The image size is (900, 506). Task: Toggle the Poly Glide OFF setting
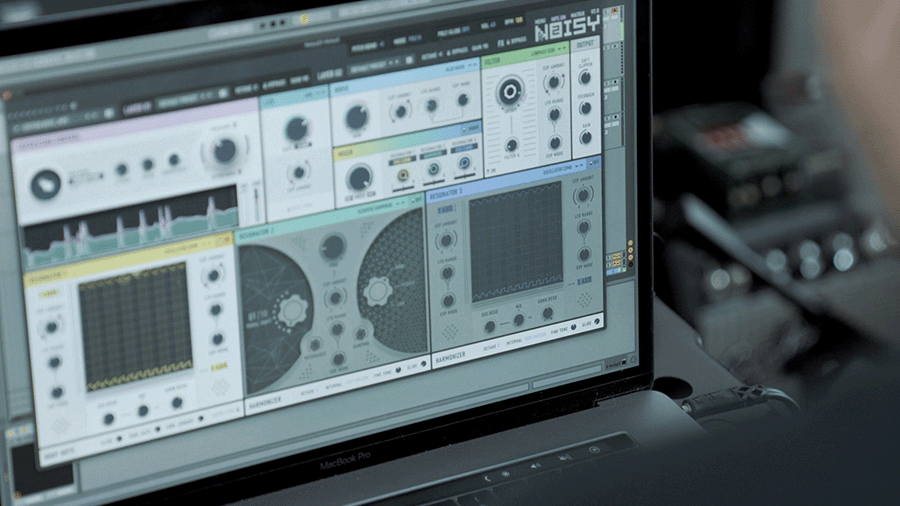coord(453,33)
